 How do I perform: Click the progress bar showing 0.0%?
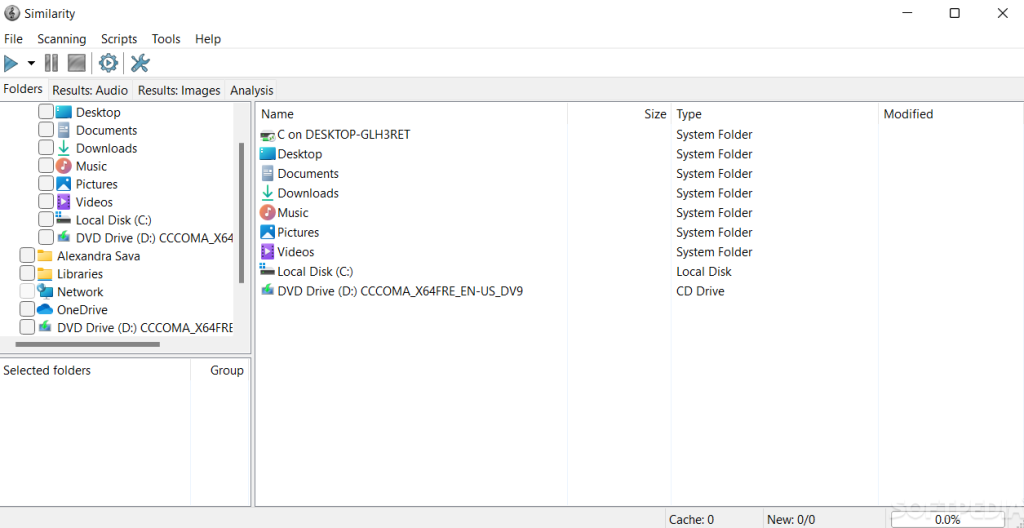[x=947, y=520]
